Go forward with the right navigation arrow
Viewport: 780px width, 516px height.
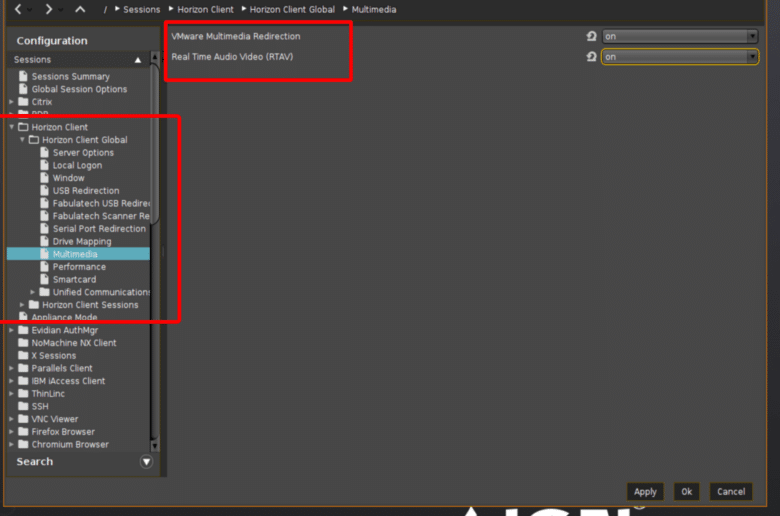pyautogui.click(x=48, y=9)
